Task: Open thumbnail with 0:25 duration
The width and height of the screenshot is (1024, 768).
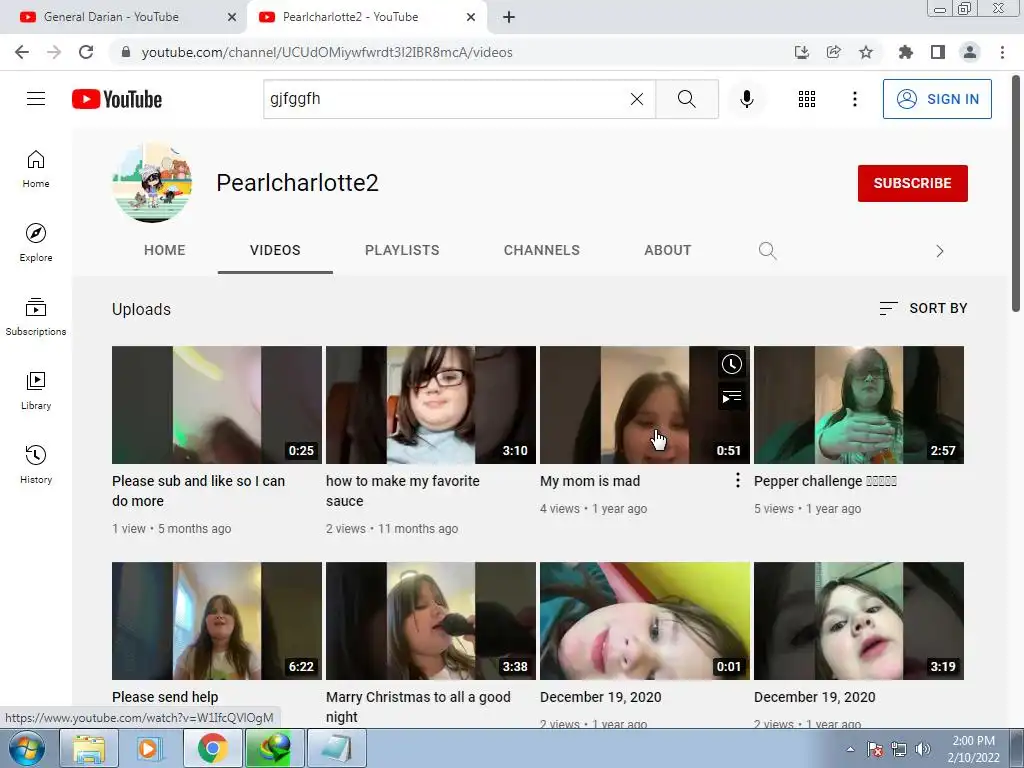Action: [x=217, y=405]
